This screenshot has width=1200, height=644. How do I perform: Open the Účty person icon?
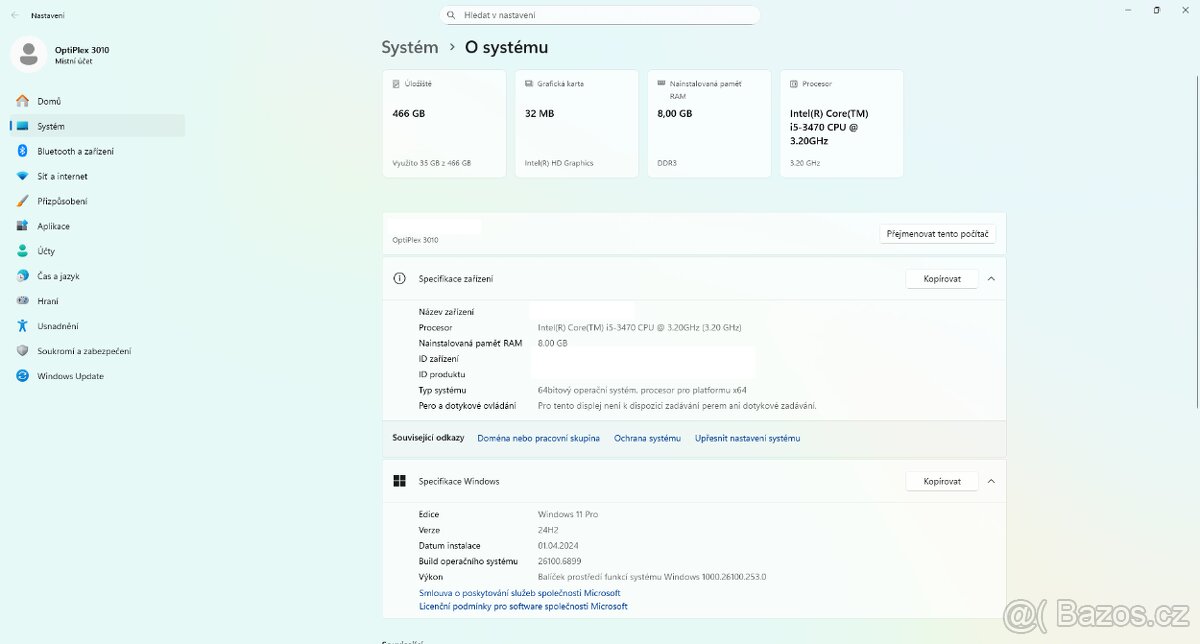point(22,251)
